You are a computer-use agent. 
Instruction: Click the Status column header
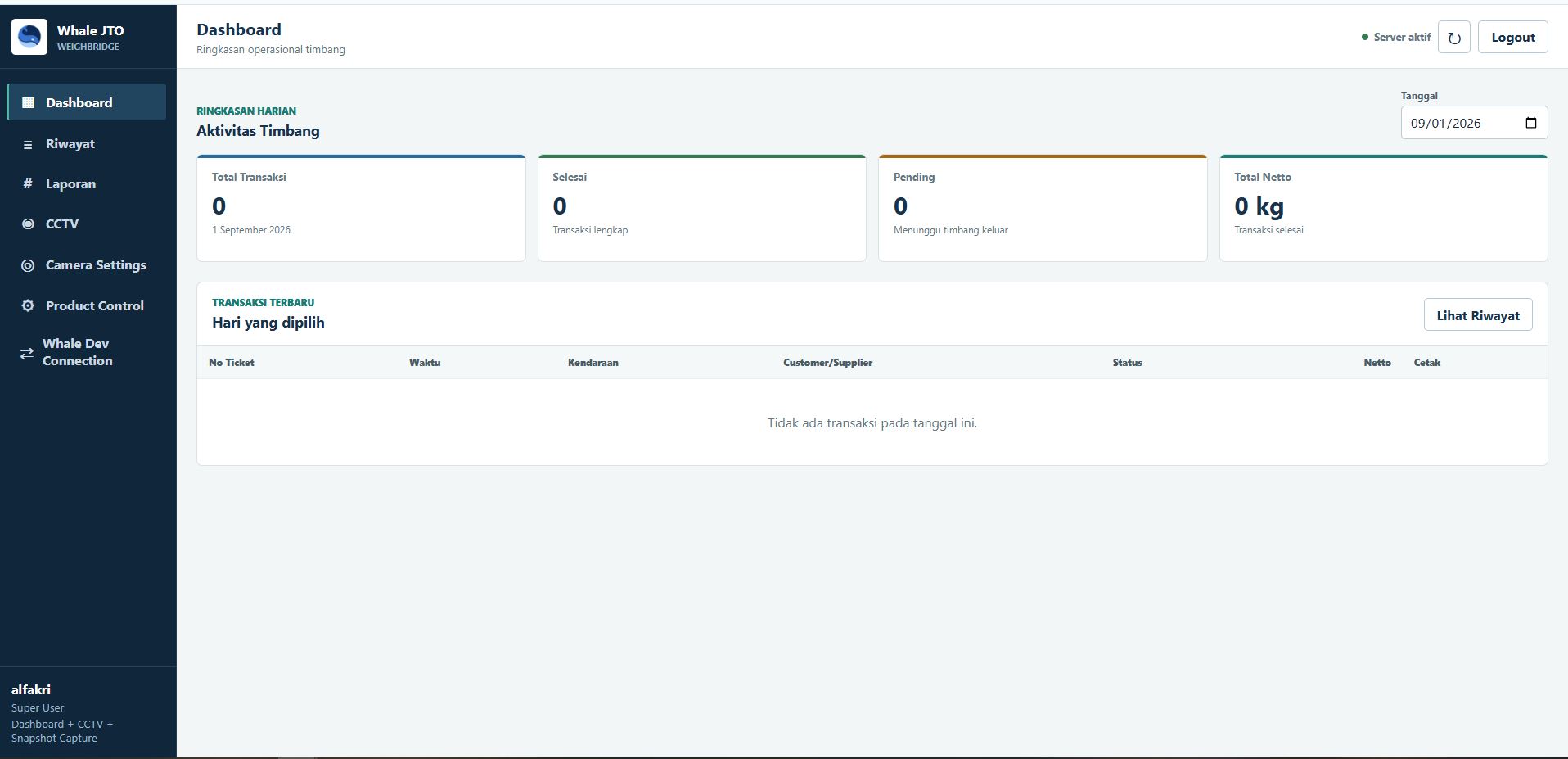coord(1127,362)
